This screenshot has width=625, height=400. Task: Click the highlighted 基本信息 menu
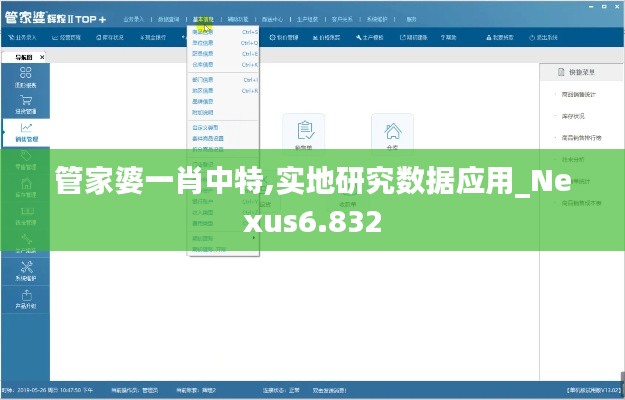point(203,19)
